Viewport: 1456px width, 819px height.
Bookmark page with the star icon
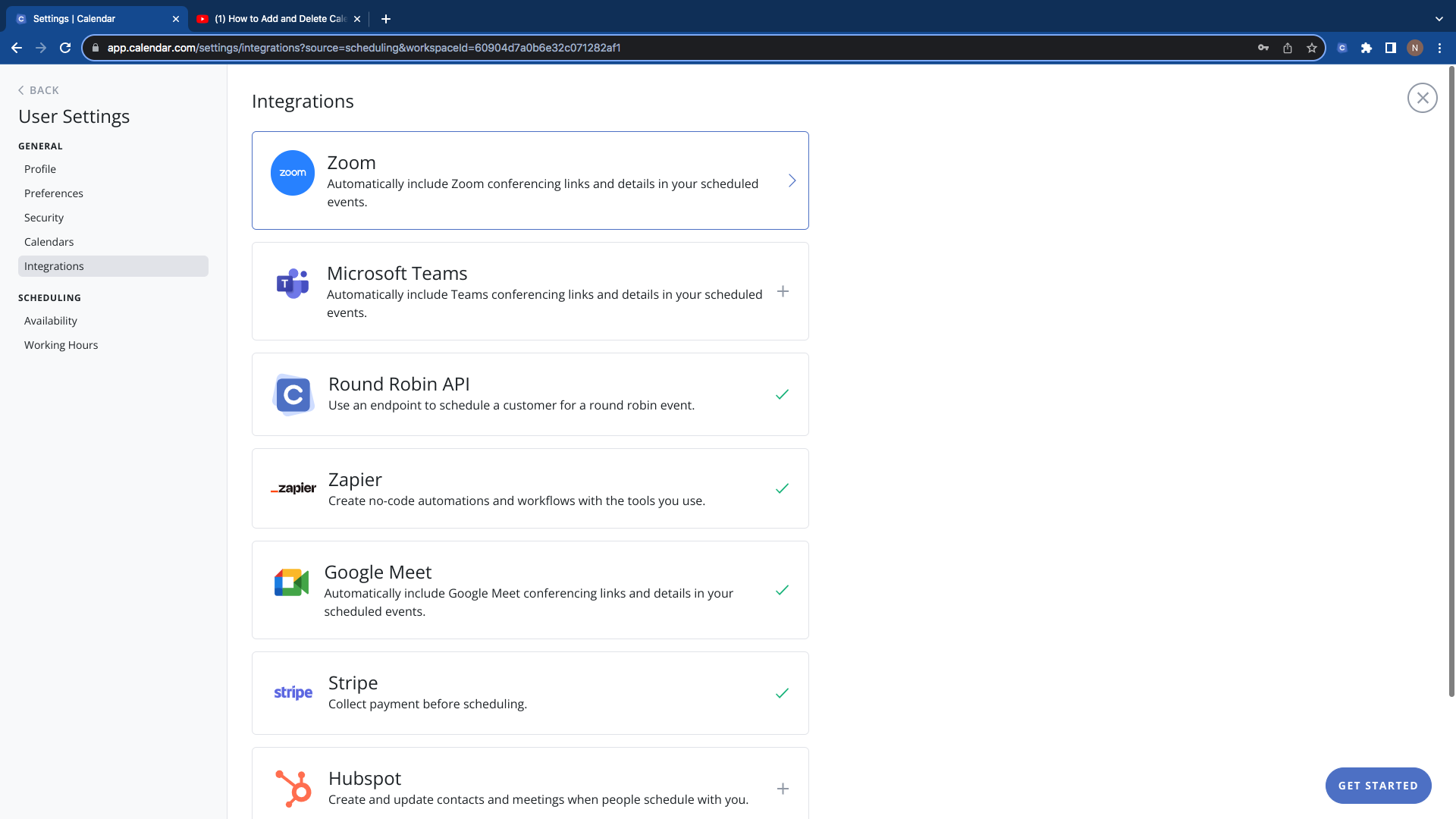(x=1312, y=48)
